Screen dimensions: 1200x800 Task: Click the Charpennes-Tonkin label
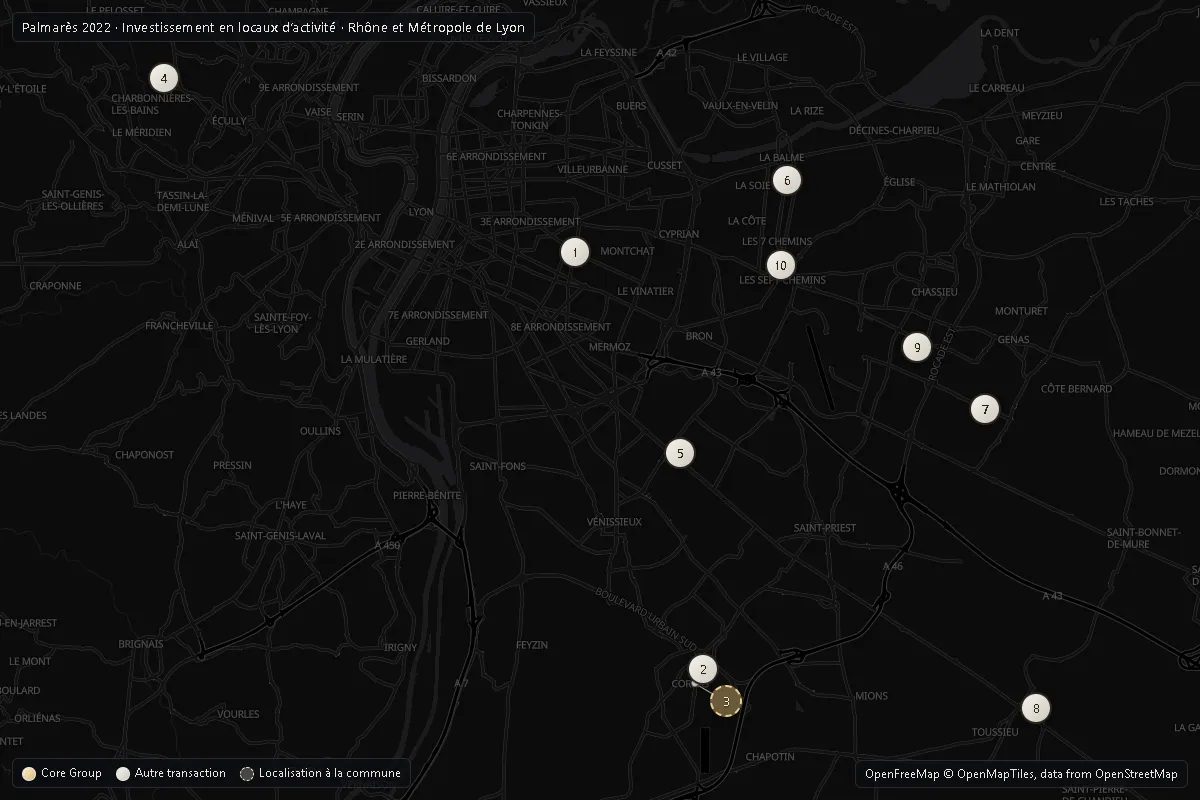point(530,120)
